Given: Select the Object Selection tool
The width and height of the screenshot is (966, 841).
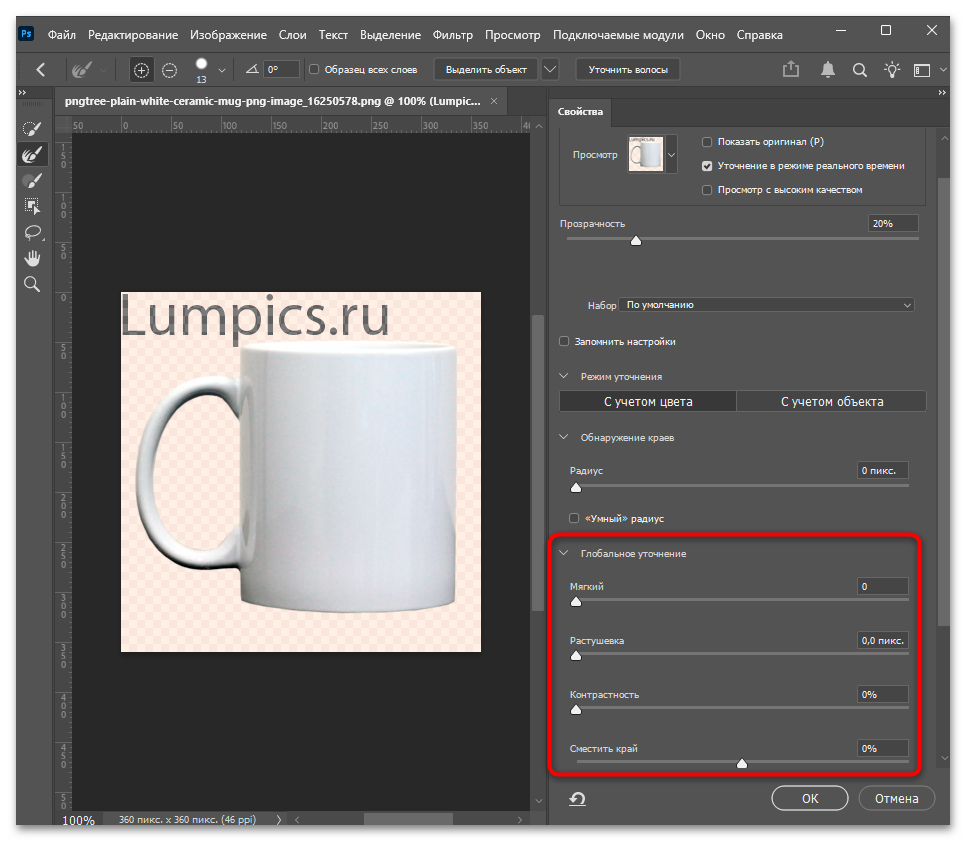Looking at the screenshot, I should [32, 206].
